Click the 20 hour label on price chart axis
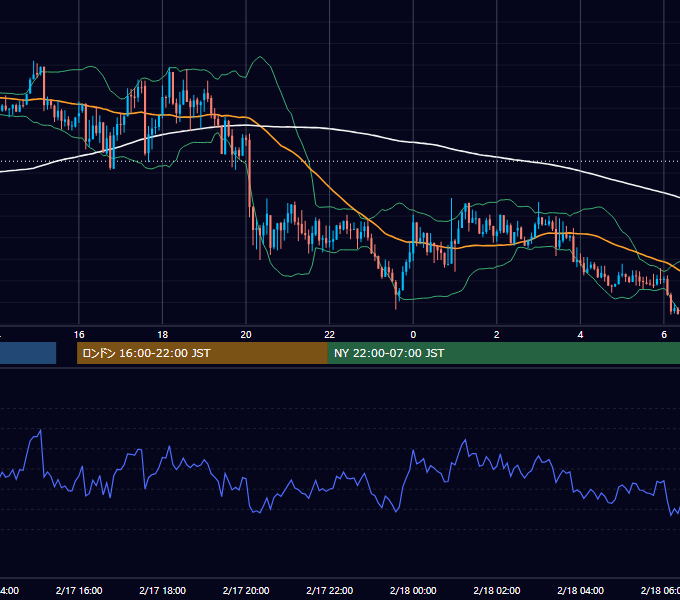The image size is (680, 600). pyautogui.click(x=246, y=335)
